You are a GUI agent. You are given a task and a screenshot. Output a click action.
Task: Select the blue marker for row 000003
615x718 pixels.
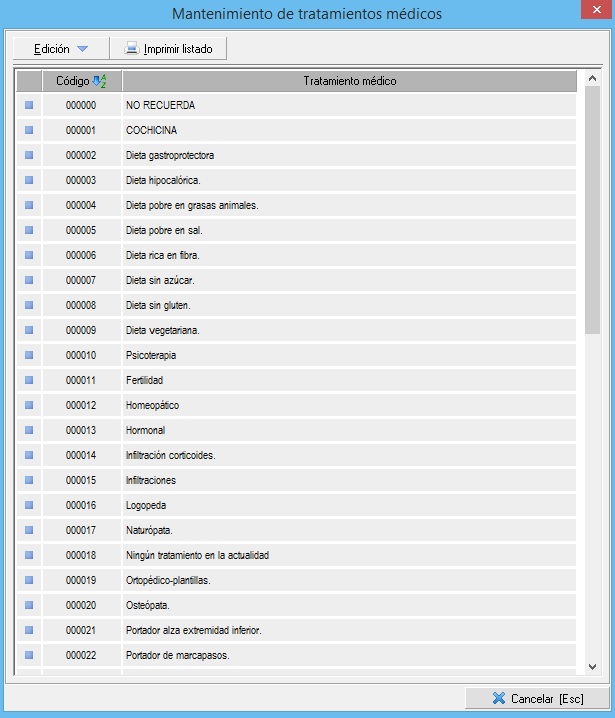pyautogui.click(x=29, y=180)
